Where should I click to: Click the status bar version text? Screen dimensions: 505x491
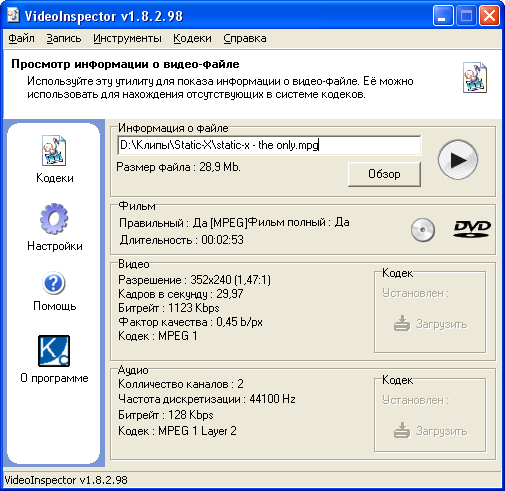[66, 480]
